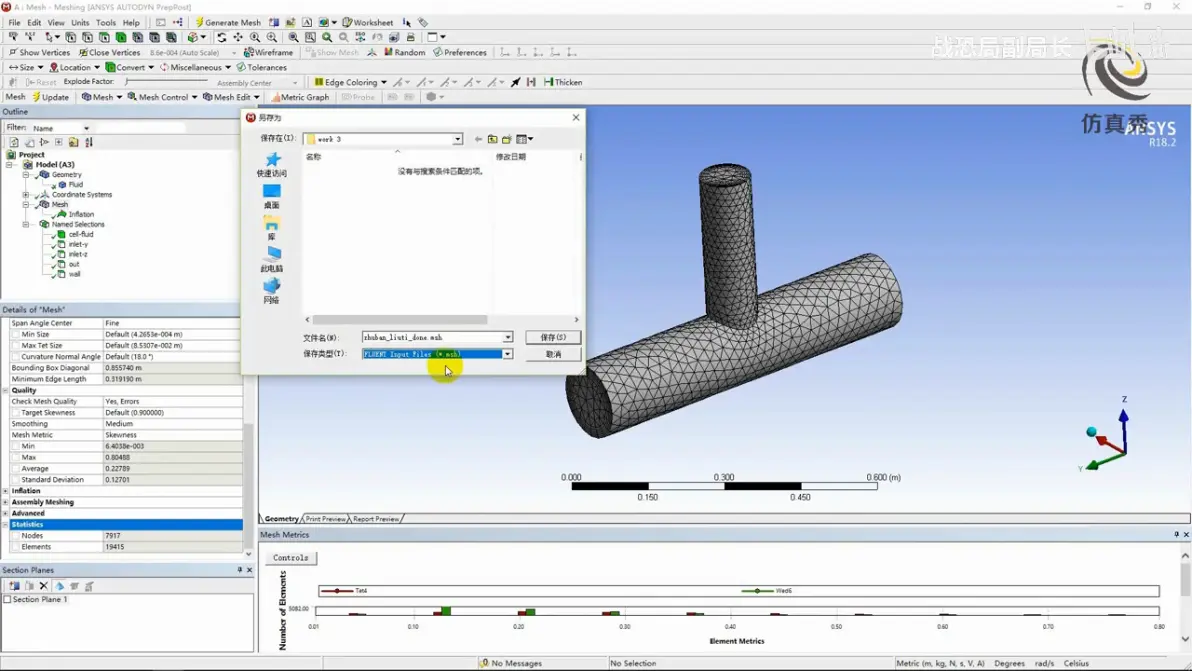Open the Edit menu
The height and width of the screenshot is (671, 1192).
(x=34, y=23)
